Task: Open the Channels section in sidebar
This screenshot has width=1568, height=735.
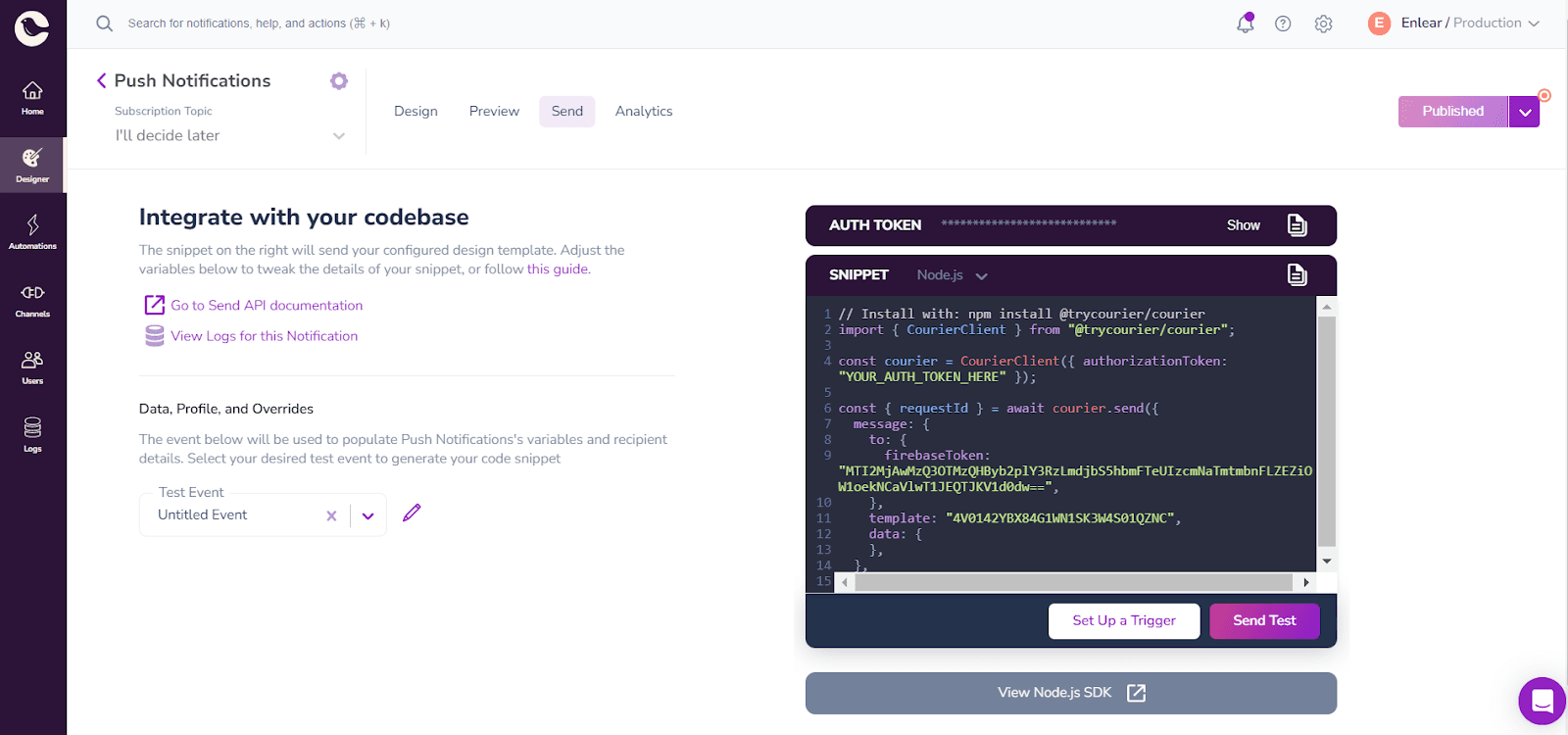Action: coord(32,300)
